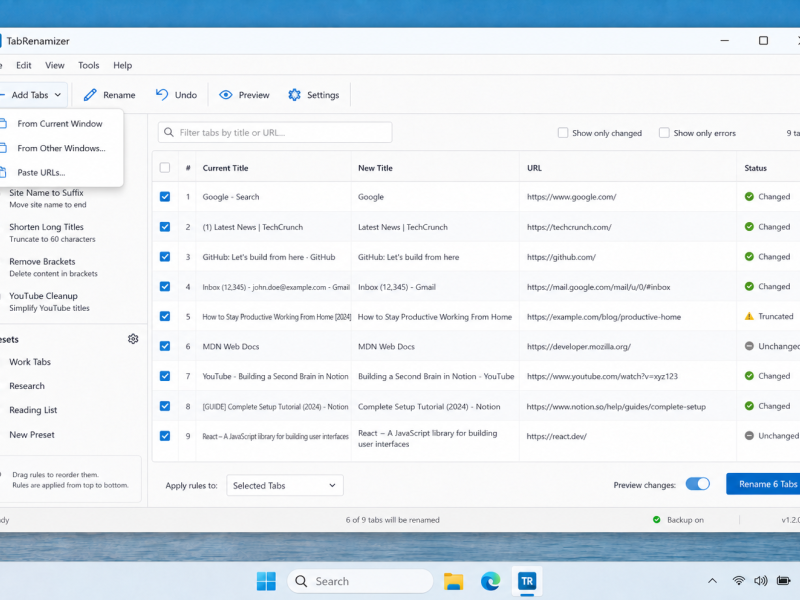Launch Microsoft Edge from taskbar

pyautogui.click(x=490, y=581)
